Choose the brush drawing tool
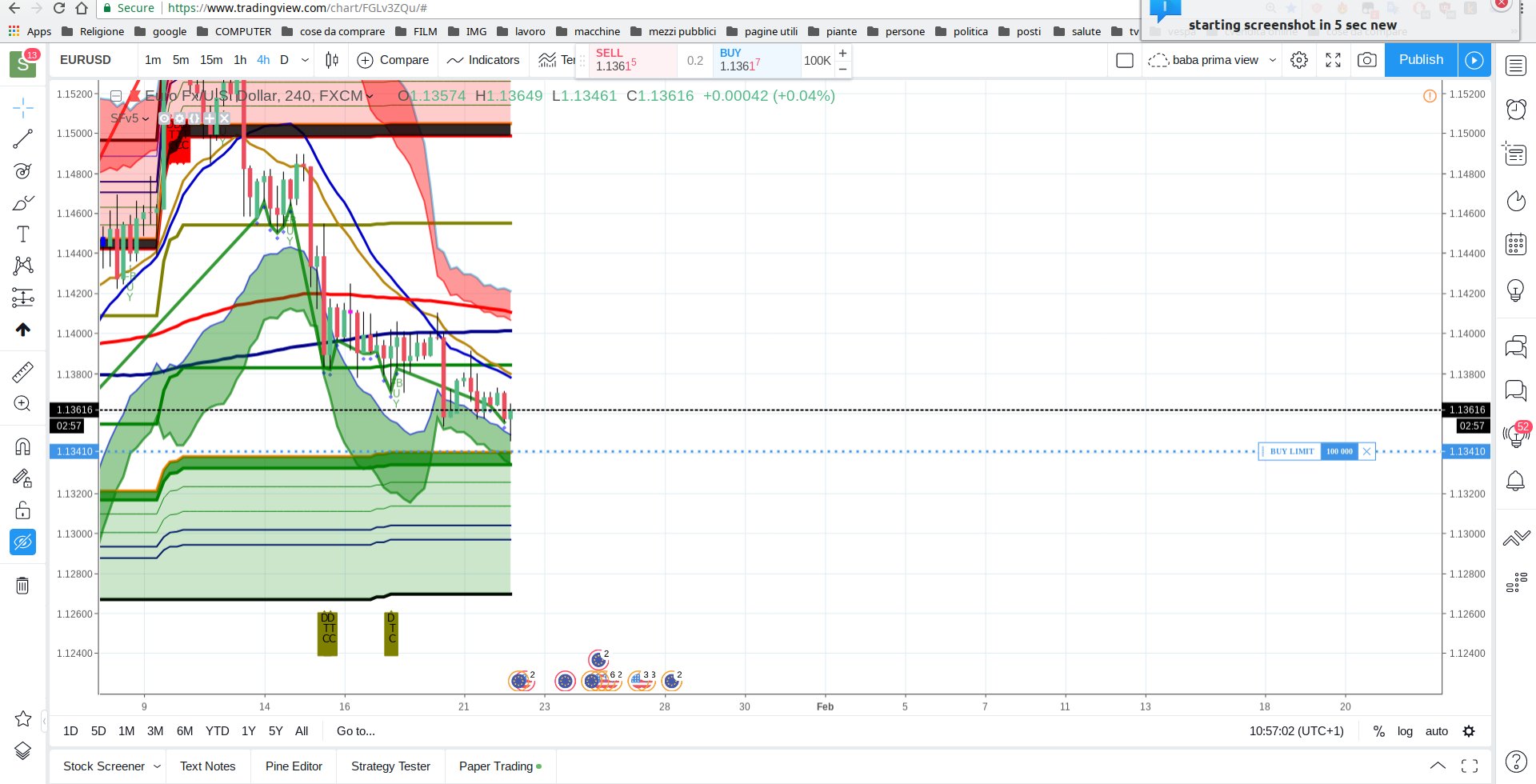The width and height of the screenshot is (1536, 784). click(23, 203)
